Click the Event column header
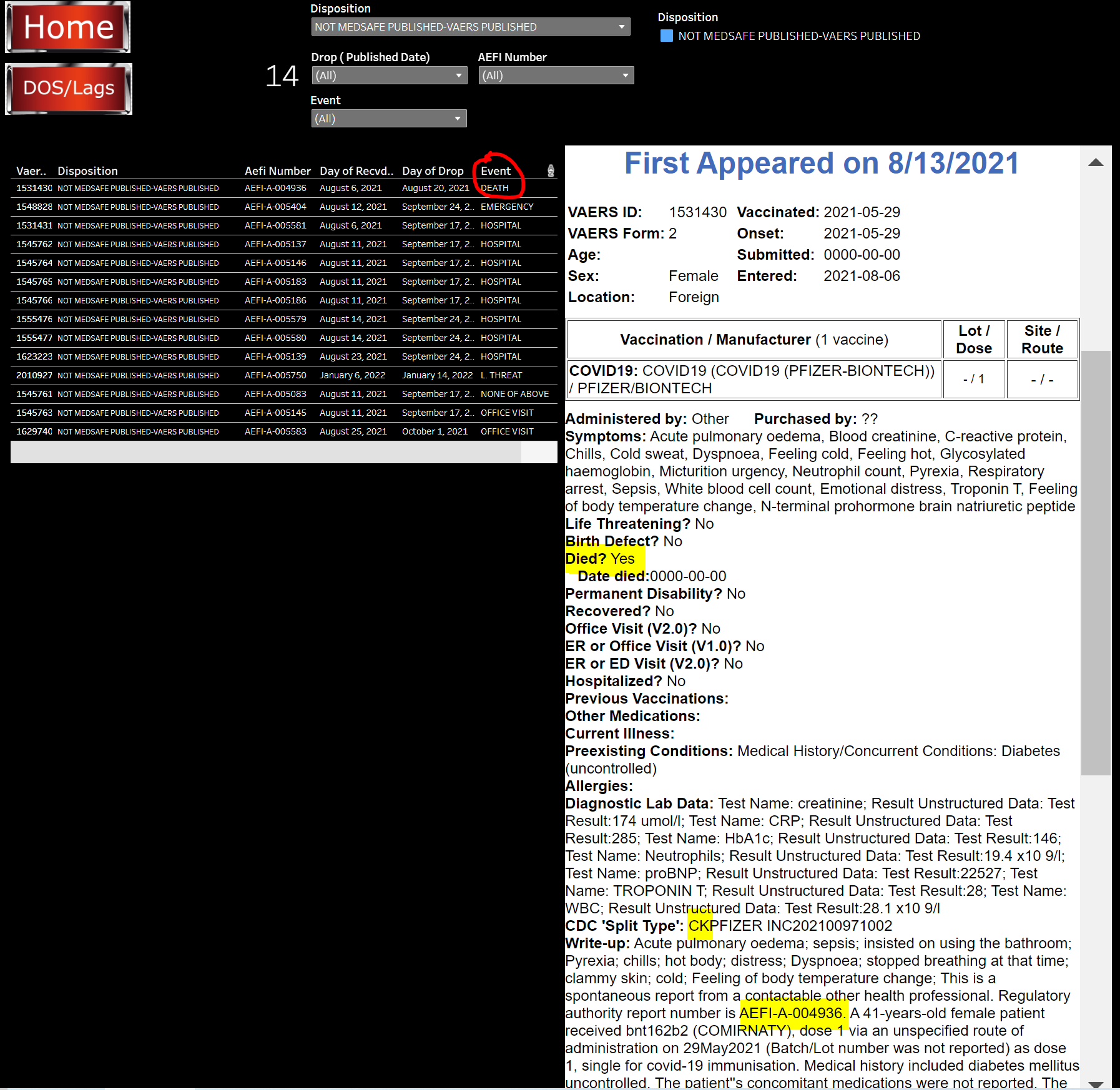The height and width of the screenshot is (1090, 1120). click(496, 171)
